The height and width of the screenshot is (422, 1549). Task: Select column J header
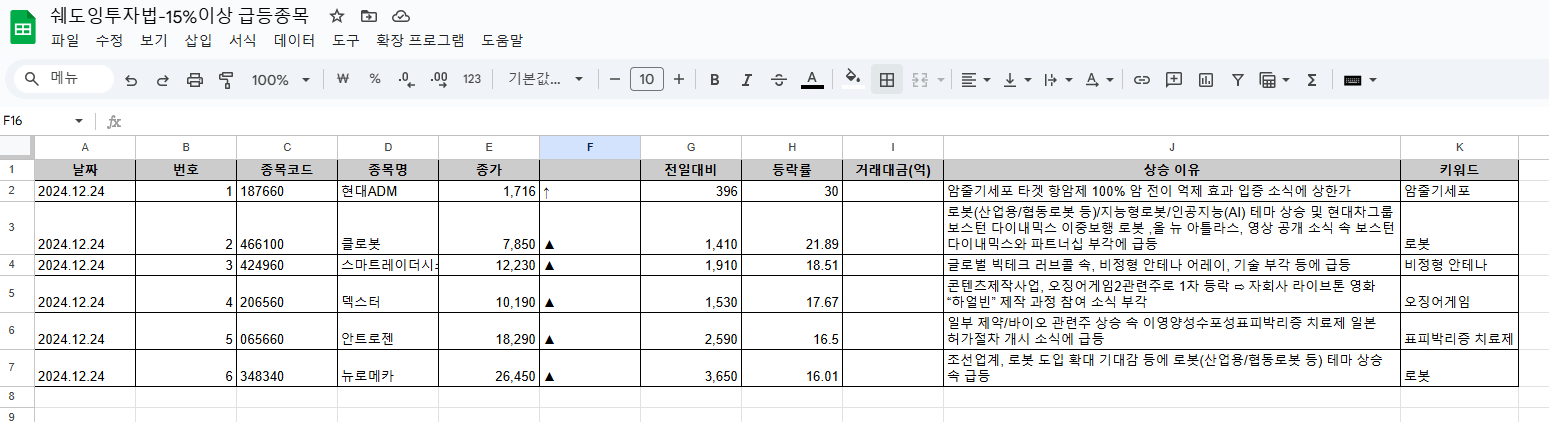tap(1171, 147)
